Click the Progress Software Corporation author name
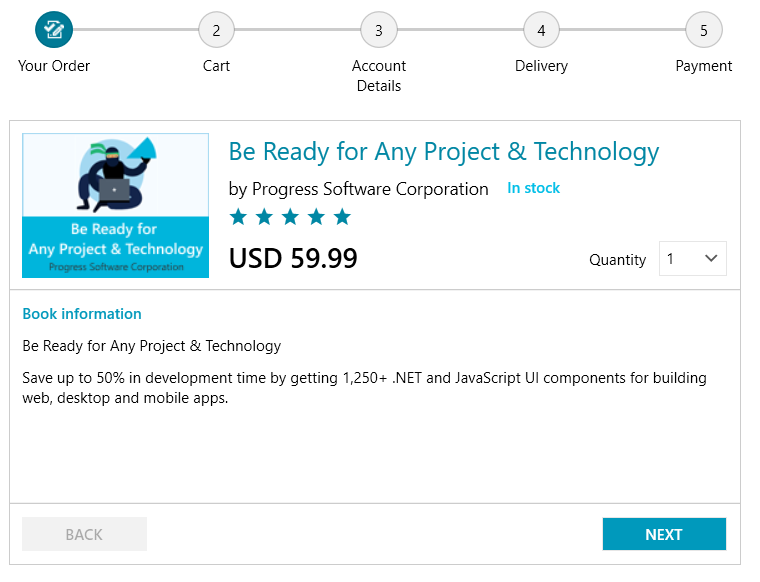This screenshot has width=760, height=582. (370, 189)
